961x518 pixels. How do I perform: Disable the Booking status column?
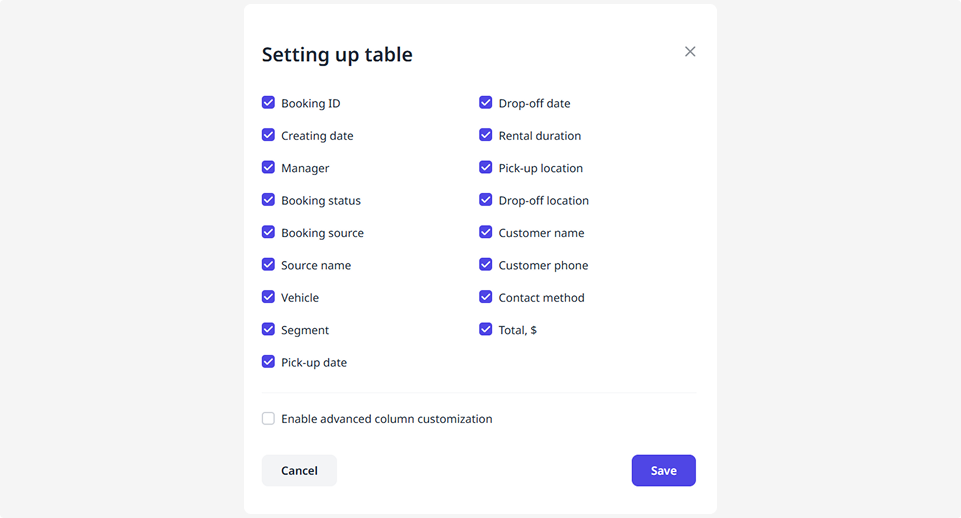pyautogui.click(x=268, y=200)
